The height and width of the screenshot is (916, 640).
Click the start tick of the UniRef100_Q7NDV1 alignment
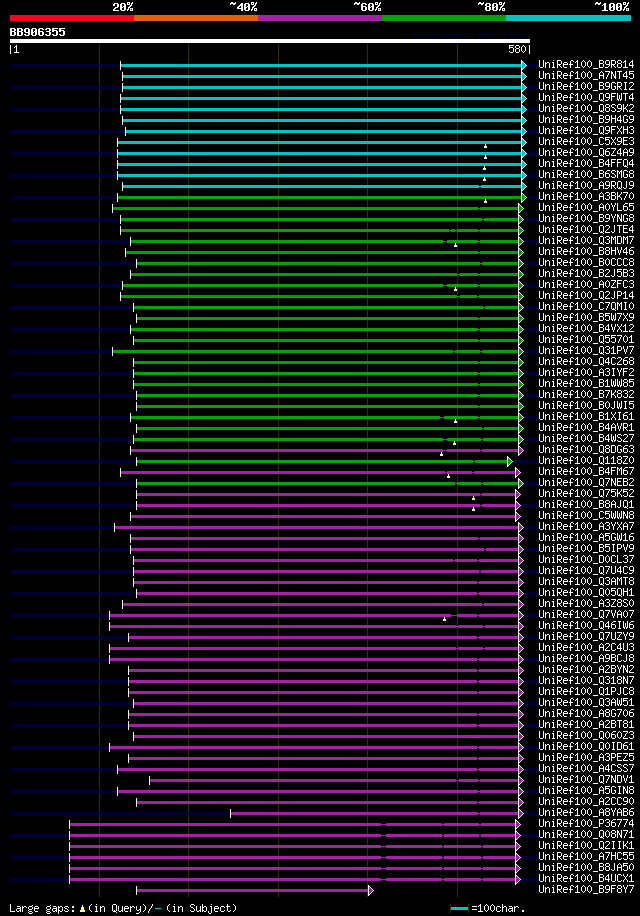[149, 780]
